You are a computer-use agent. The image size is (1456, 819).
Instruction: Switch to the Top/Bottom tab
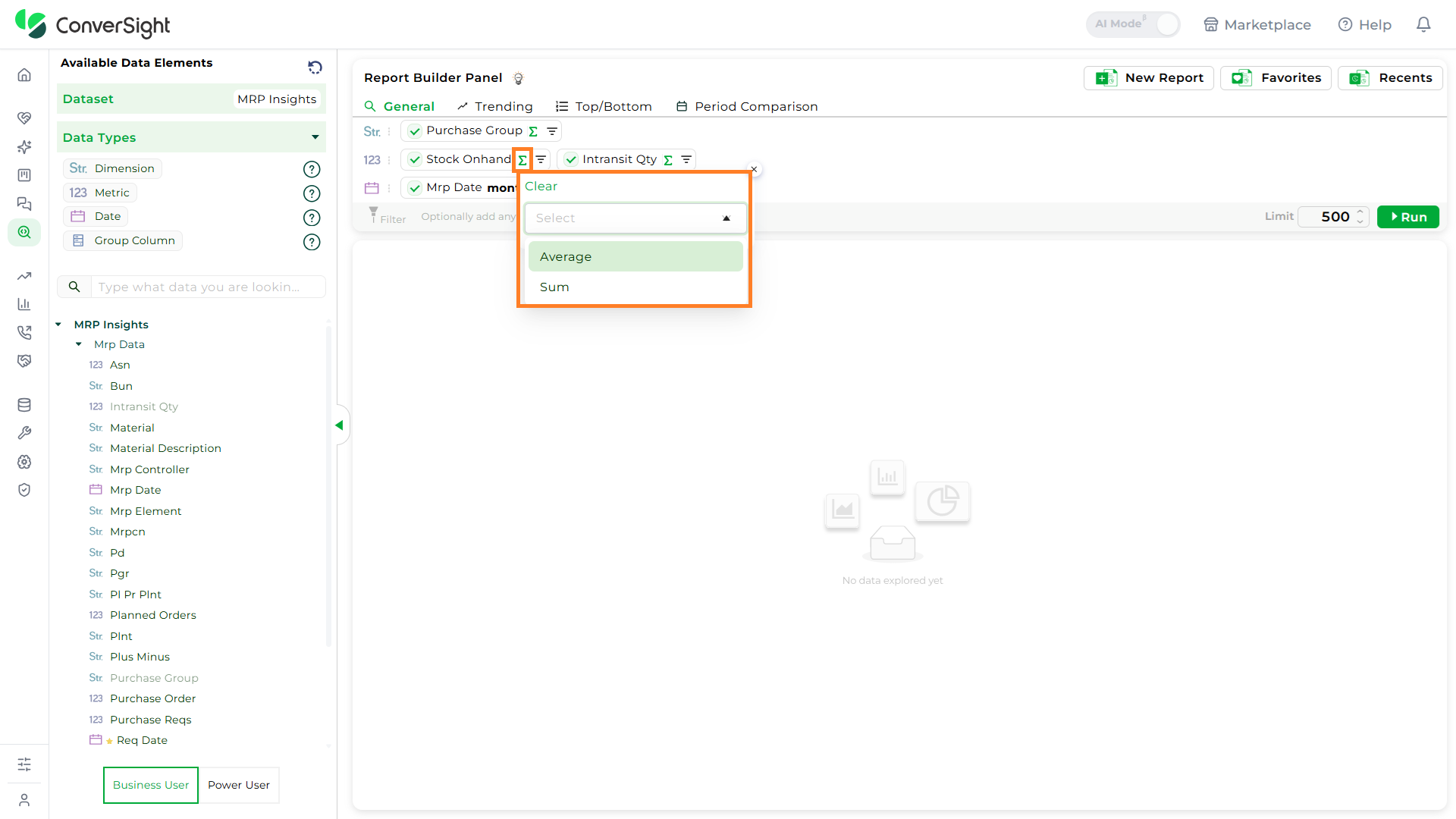point(604,106)
